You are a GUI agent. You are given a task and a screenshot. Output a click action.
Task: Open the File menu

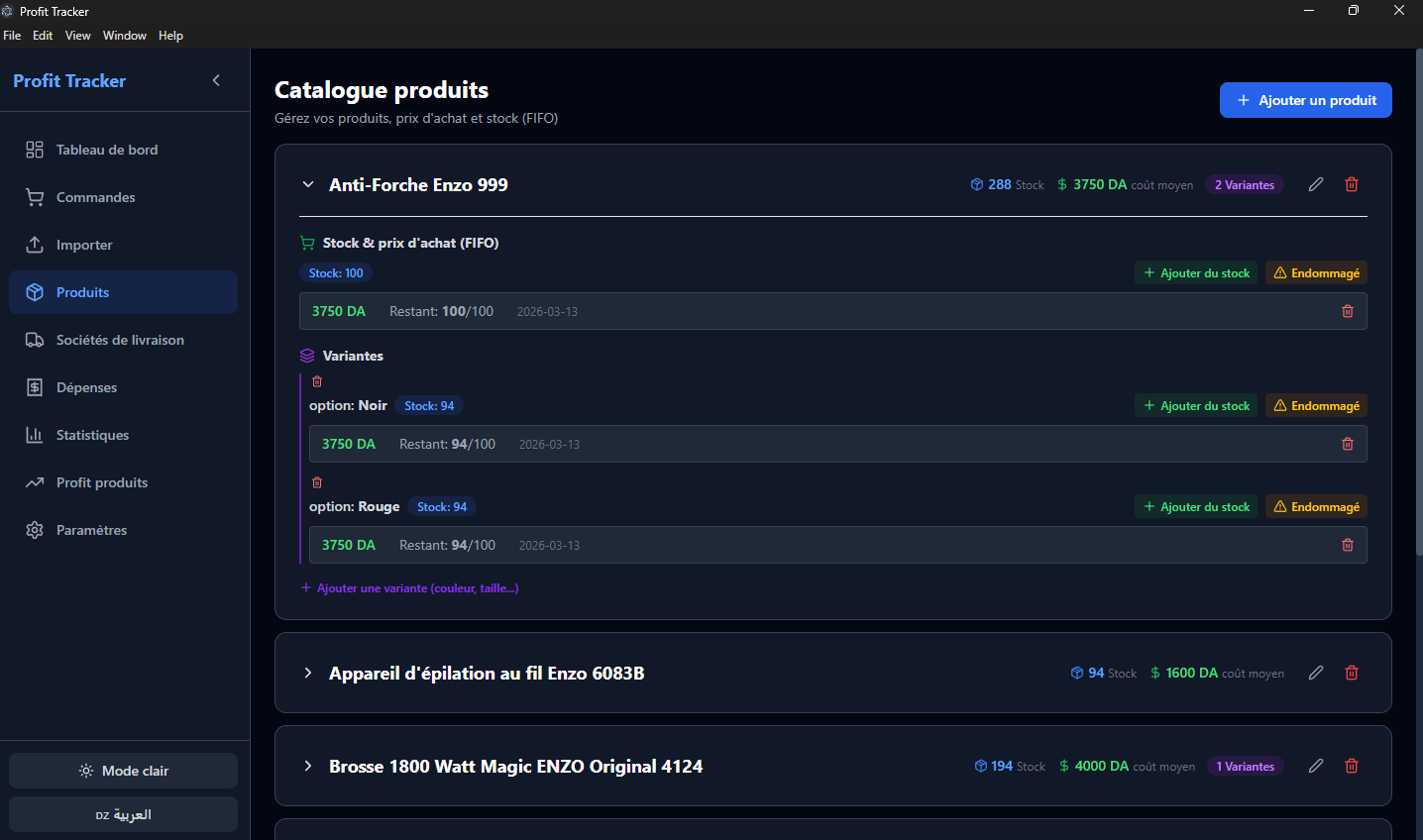tap(12, 35)
